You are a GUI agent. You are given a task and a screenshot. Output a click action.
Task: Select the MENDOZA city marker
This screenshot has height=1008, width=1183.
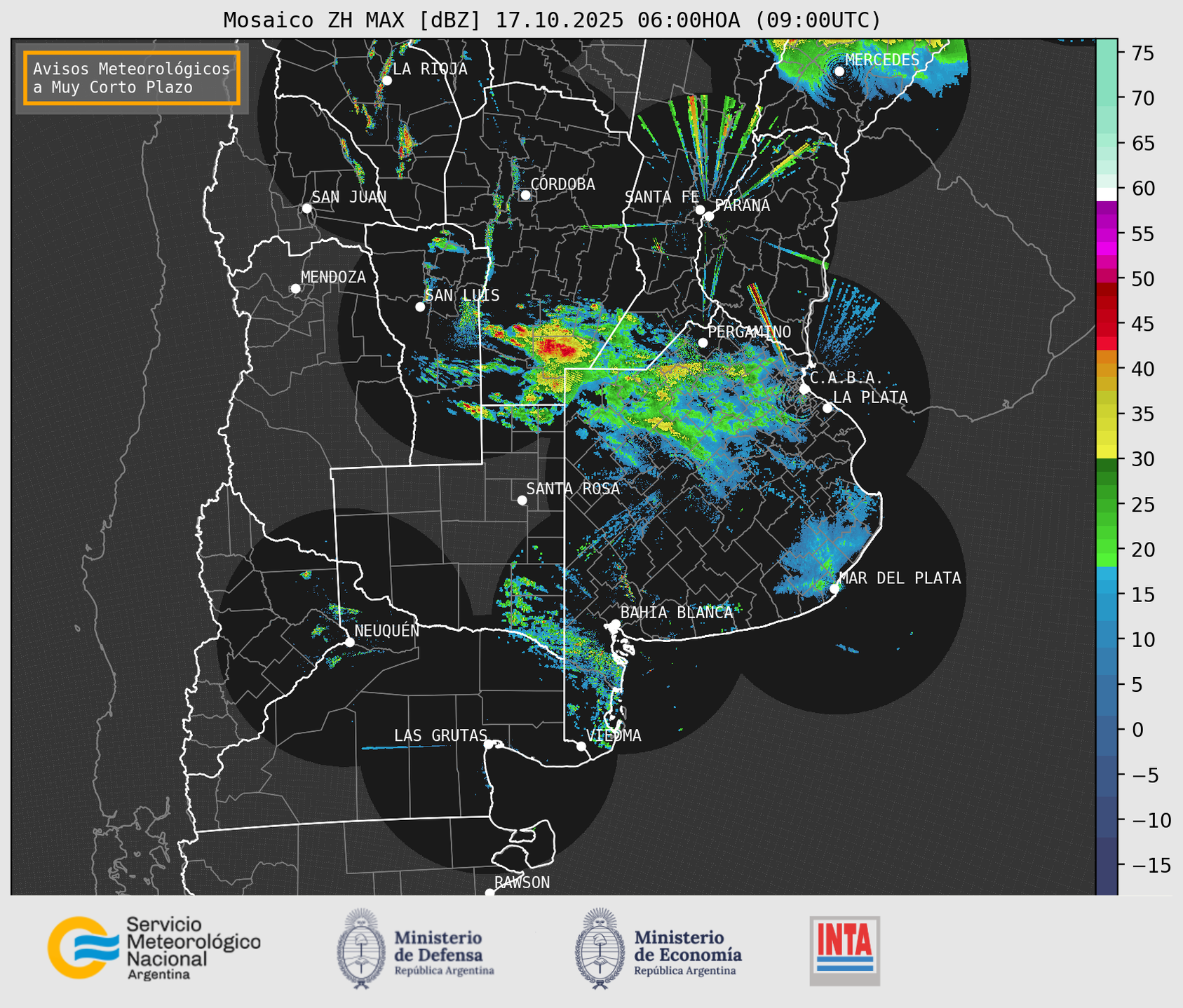296,289
